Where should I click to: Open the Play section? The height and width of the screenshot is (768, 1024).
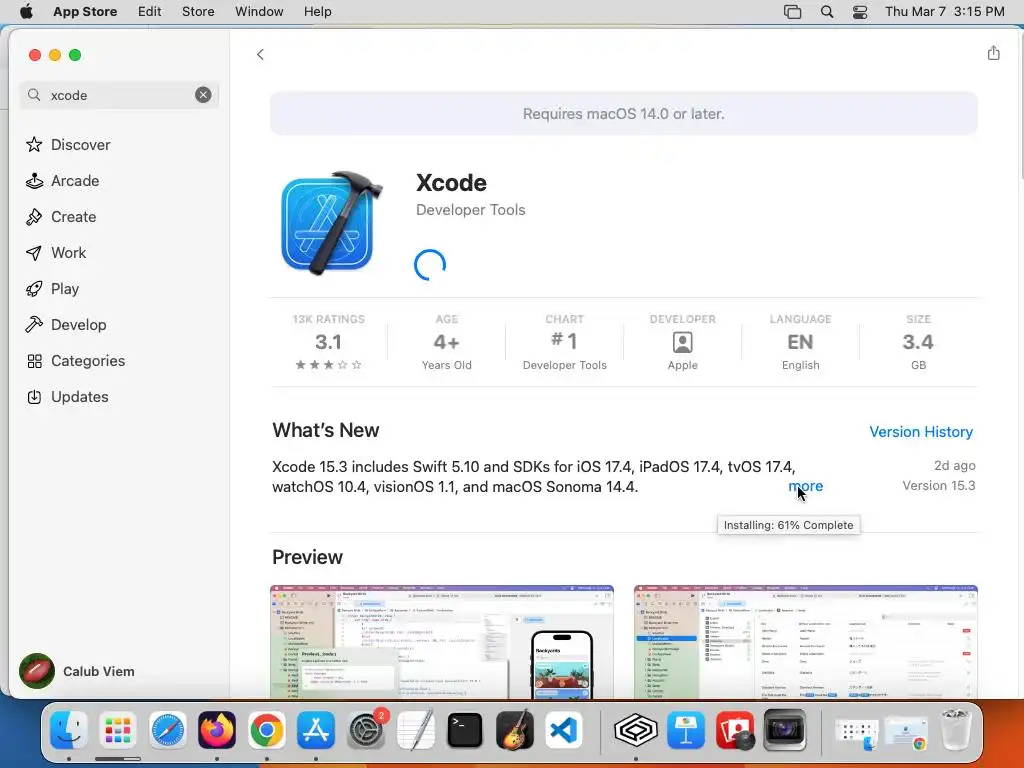[x=52, y=289]
